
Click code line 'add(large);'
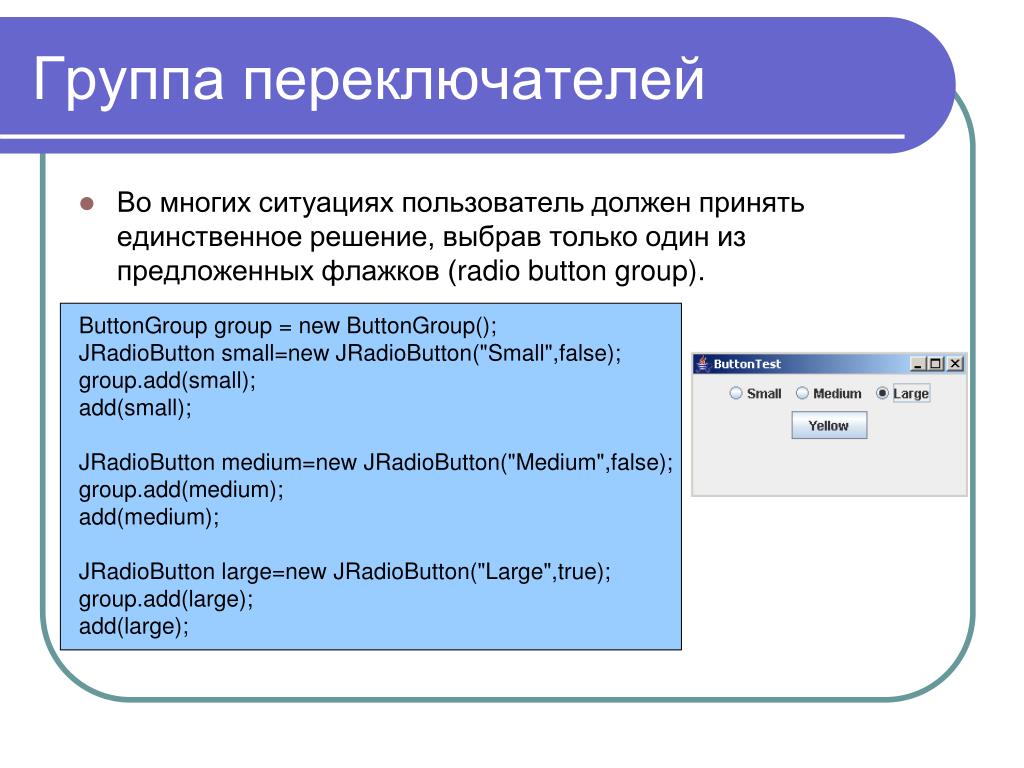point(134,626)
